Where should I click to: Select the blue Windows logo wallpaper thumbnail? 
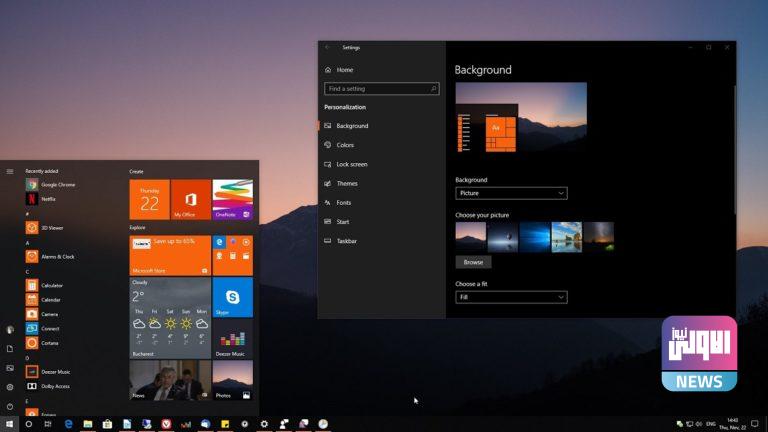click(x=535, y=237)
